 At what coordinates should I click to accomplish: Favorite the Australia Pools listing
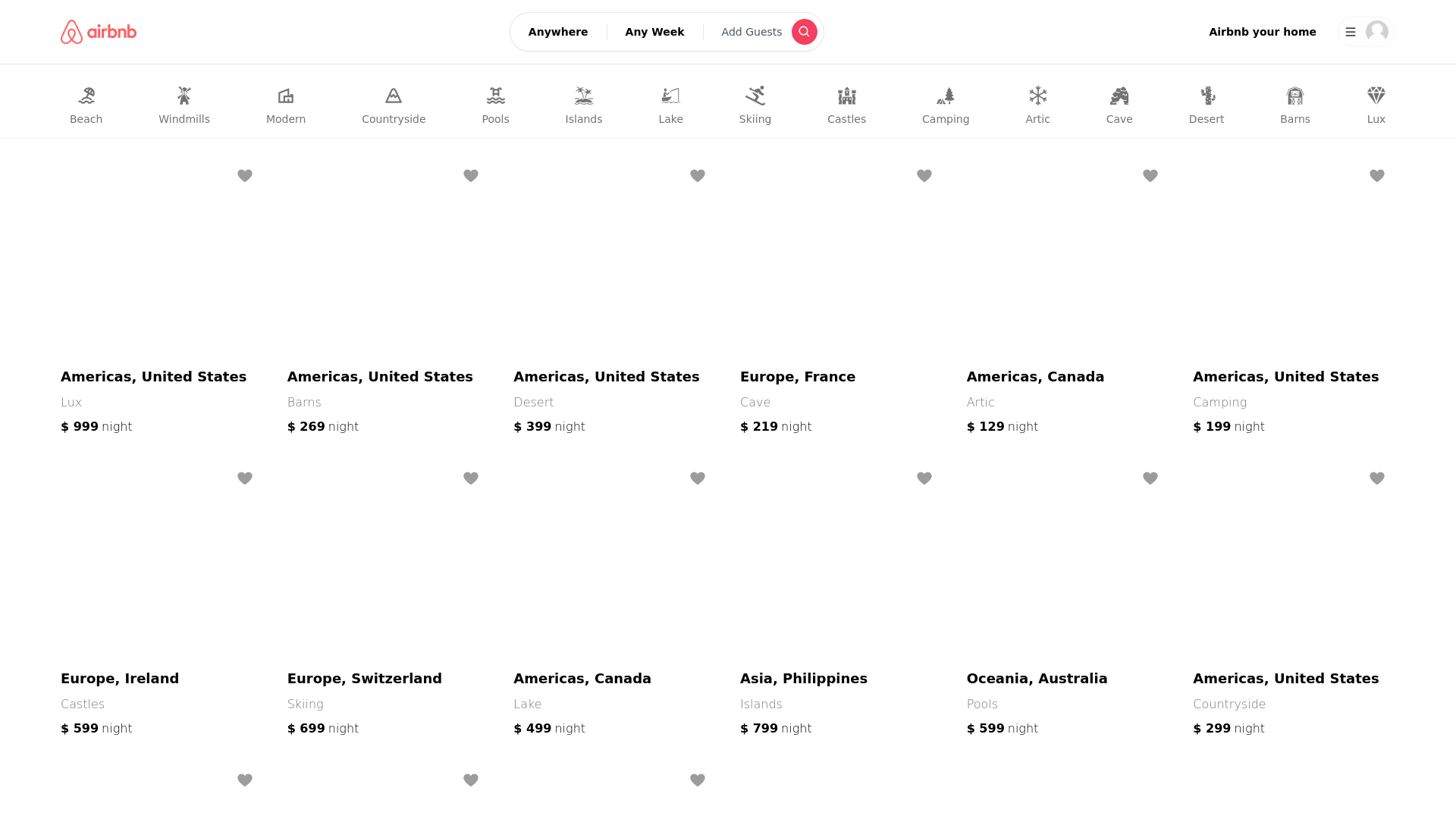tap(1150, 479)
